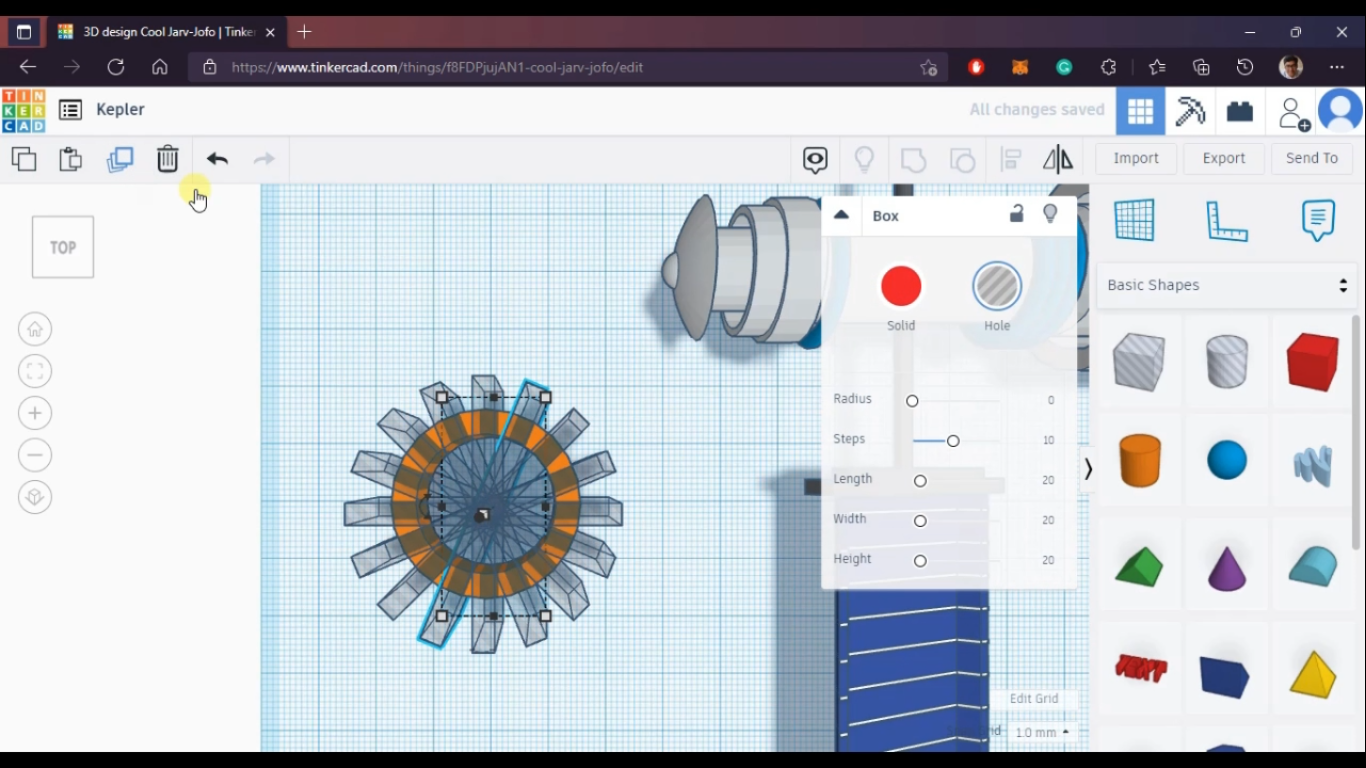Pick the blue Sphere shape
1366x768 pixels.
click(x=1227, y=460)
